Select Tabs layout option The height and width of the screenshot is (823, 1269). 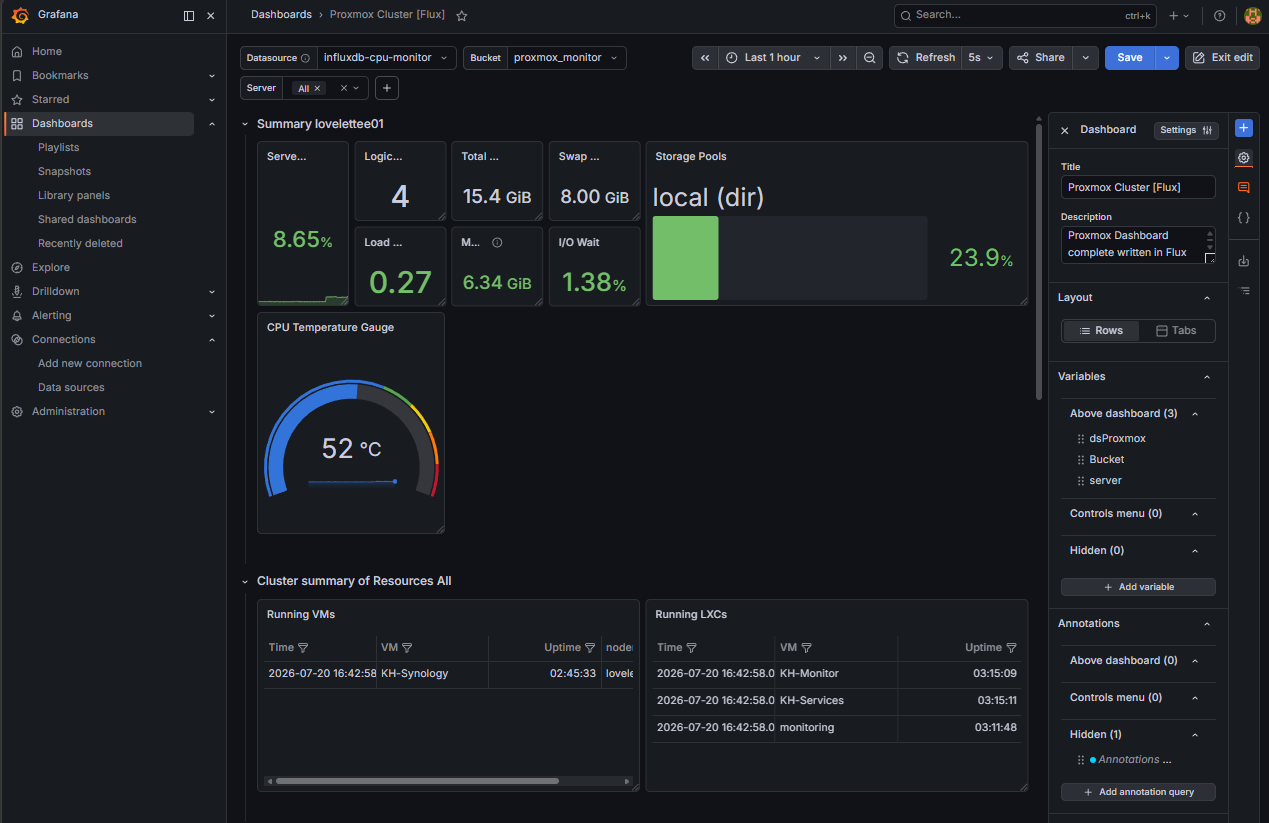click(x=1176, y=331)
